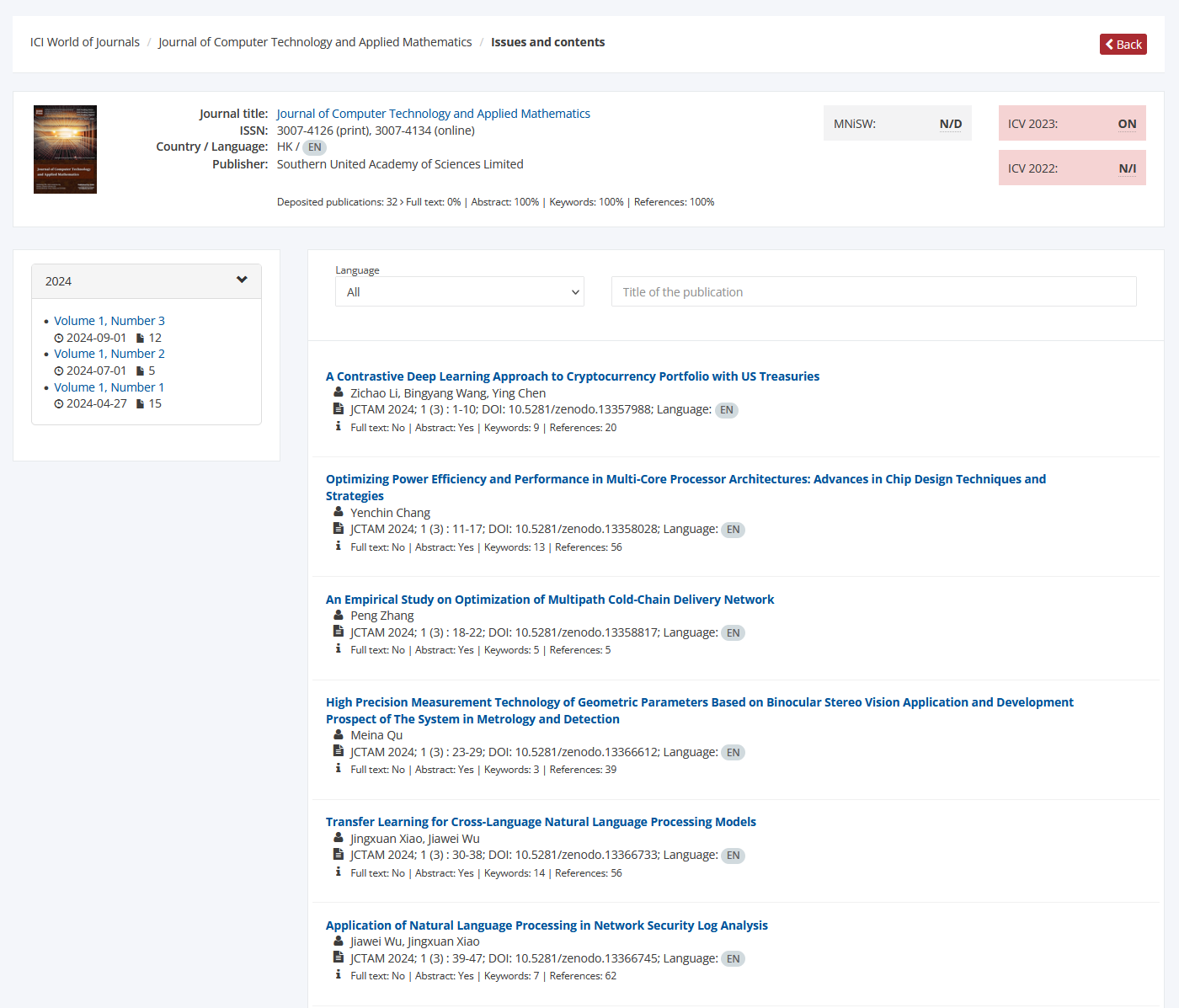1179x1008 pixels.
Task: Click the EN language badge for Meina Qu article
Action: (x=733, y=753)
